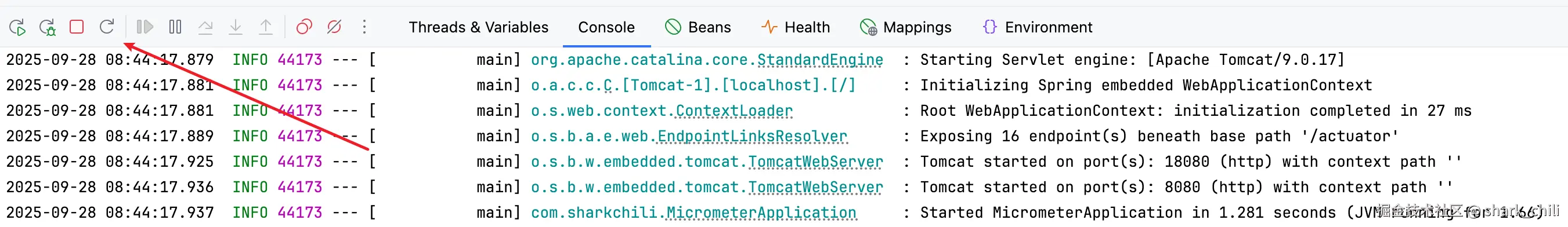This screenshot has width=1568, height=227.
Task: Click the Step Into down arrow icon
Action: (x=236, y=27)
